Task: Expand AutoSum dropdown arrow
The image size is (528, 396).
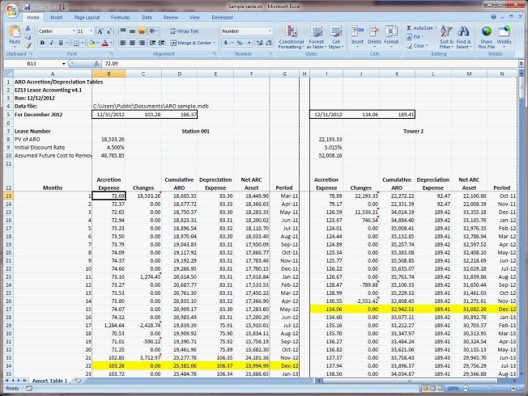Action: 435,28
